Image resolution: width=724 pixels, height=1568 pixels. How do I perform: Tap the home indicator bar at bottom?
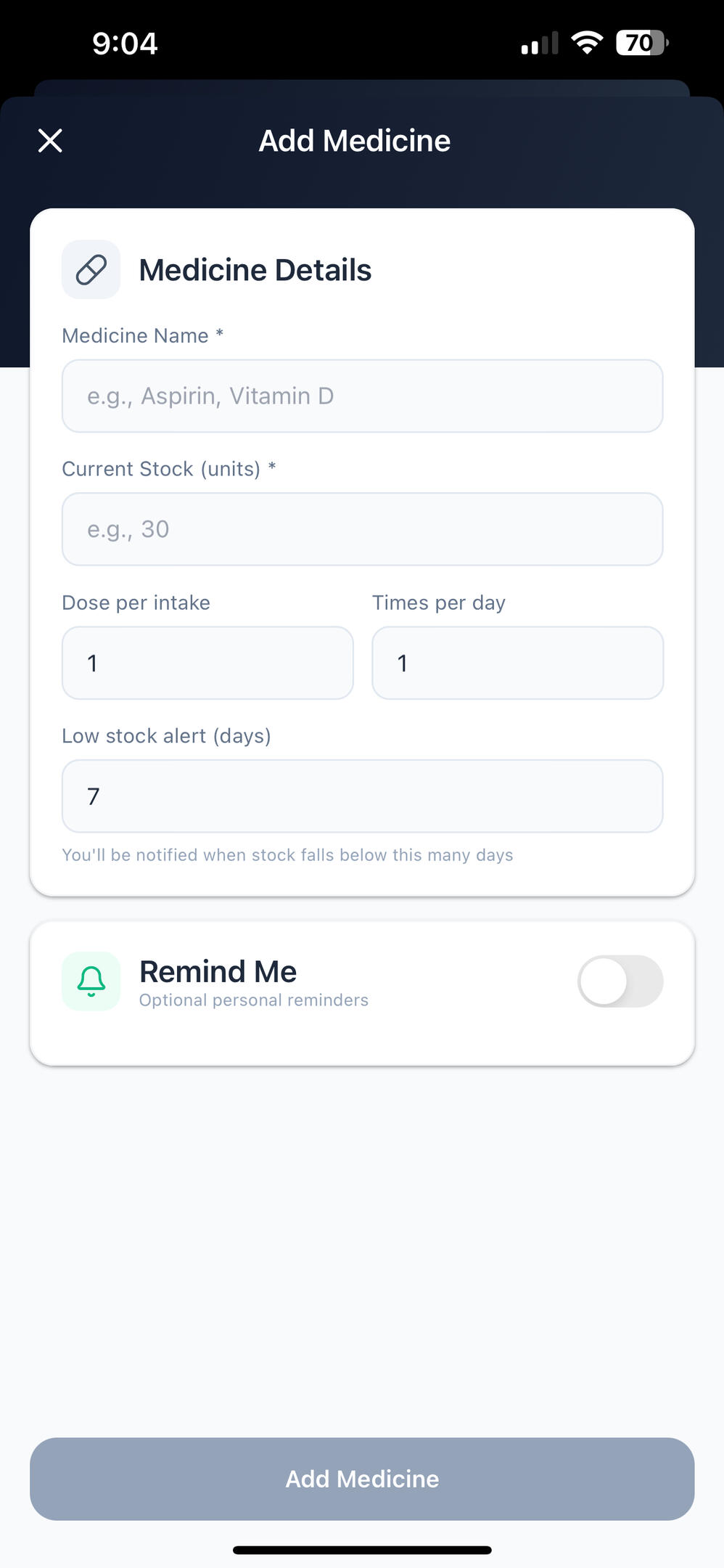click(362, 1550)
